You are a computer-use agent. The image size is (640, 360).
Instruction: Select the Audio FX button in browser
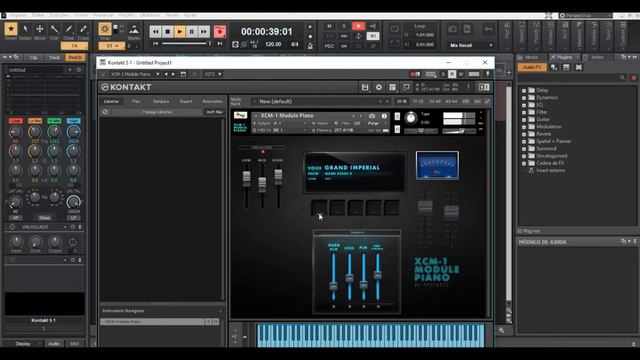click(532, 67)
